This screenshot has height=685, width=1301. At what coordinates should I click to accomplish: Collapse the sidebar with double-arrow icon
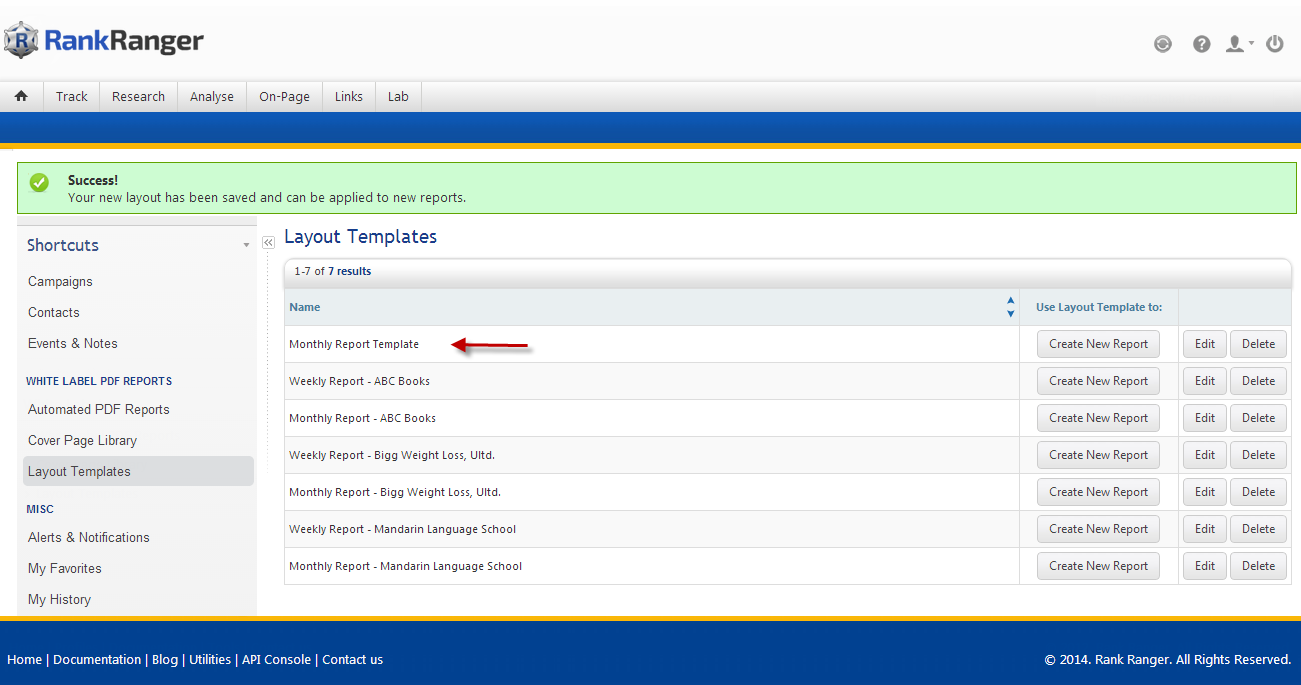coord(268,243)
